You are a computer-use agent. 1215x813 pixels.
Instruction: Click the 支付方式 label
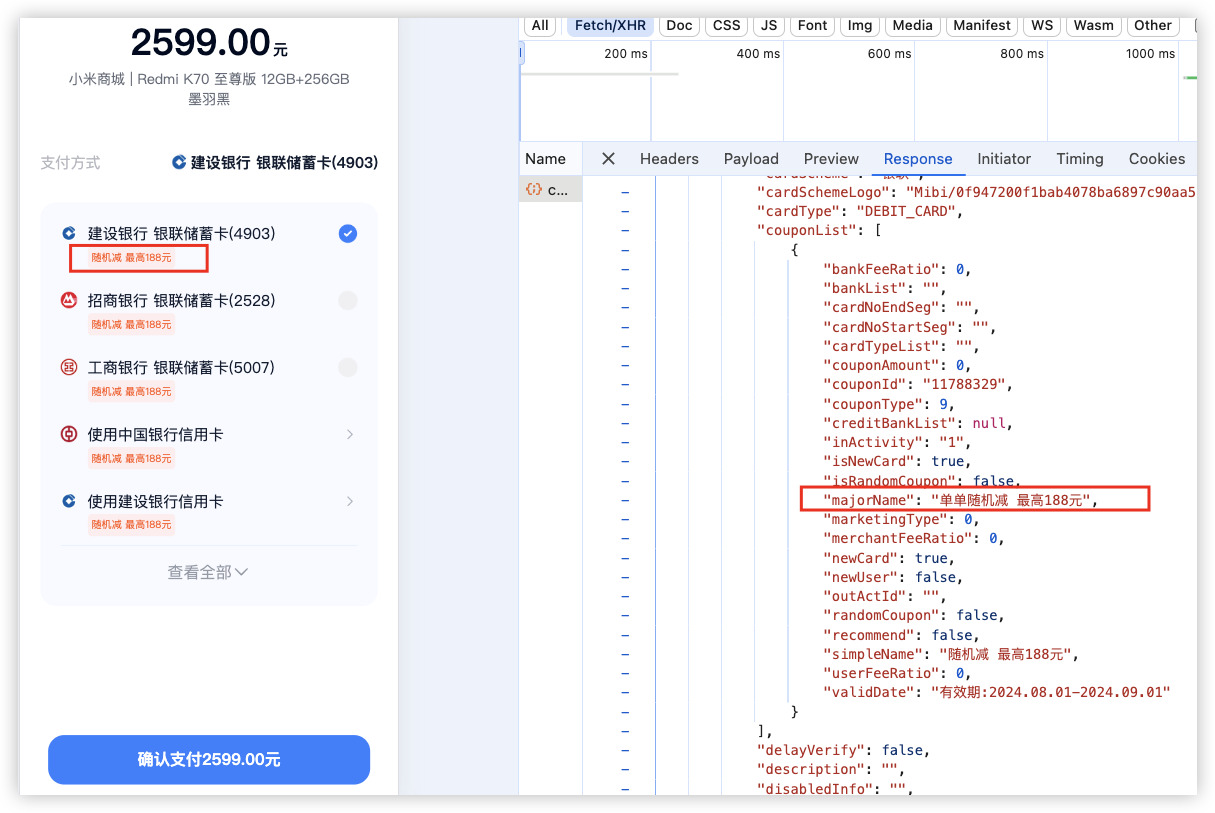point(70,162)
